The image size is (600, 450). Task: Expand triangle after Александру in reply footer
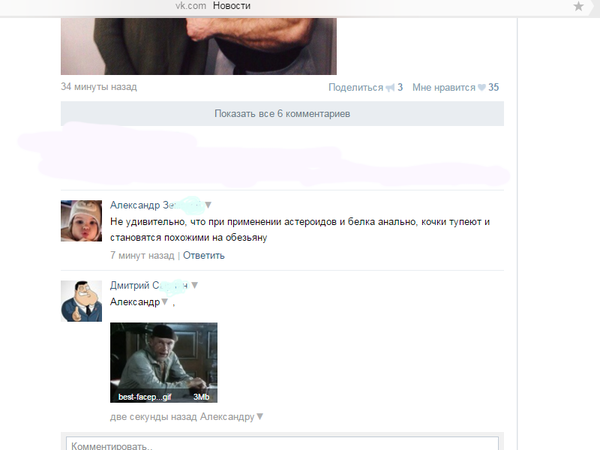pos(260,417)
